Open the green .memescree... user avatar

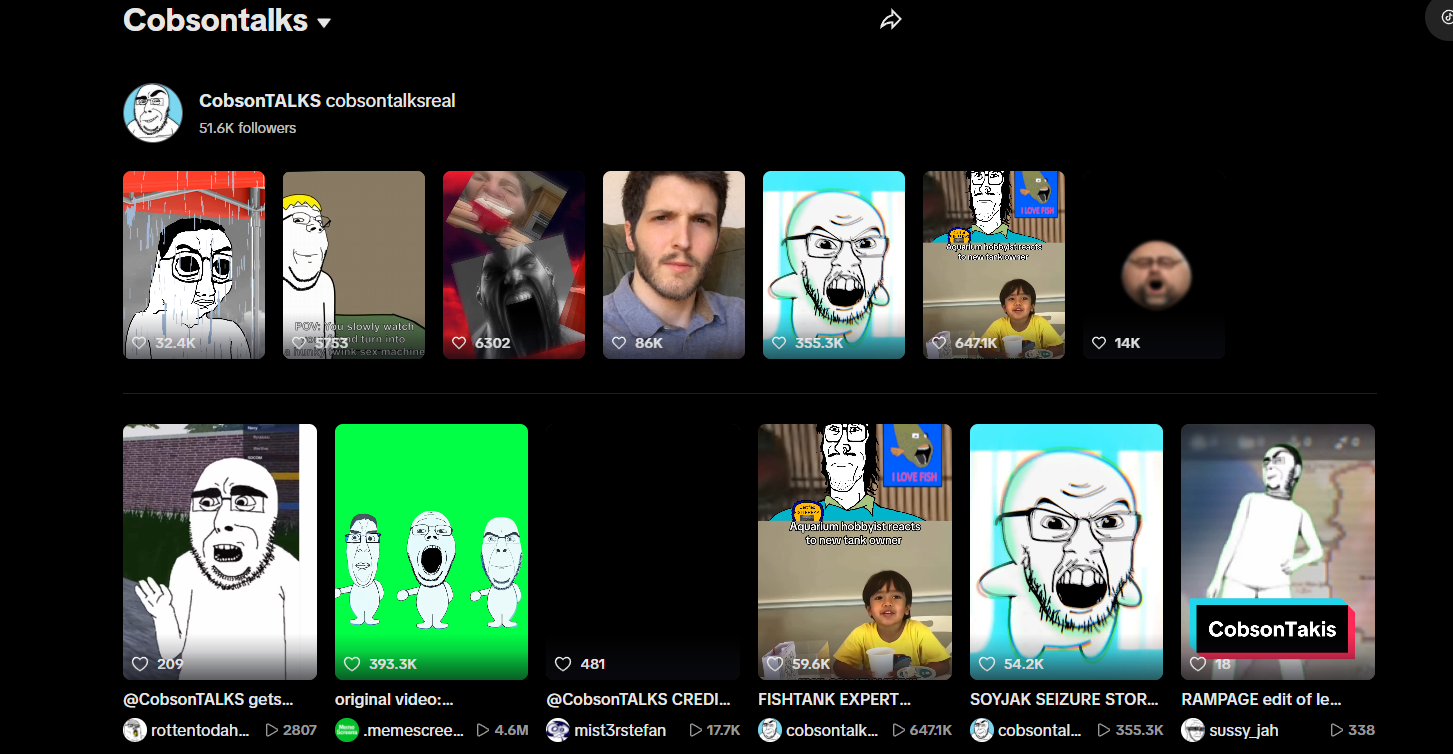347,730
